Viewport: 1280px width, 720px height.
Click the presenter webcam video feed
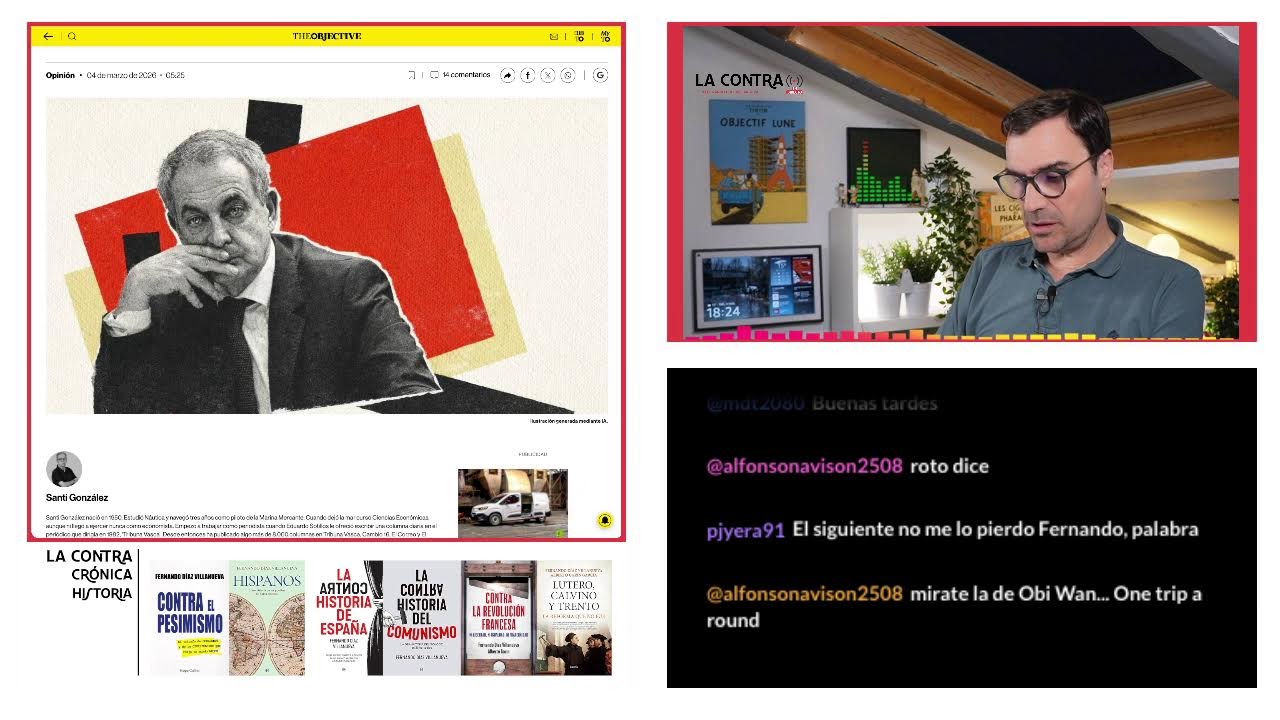[x=962, y=182]
